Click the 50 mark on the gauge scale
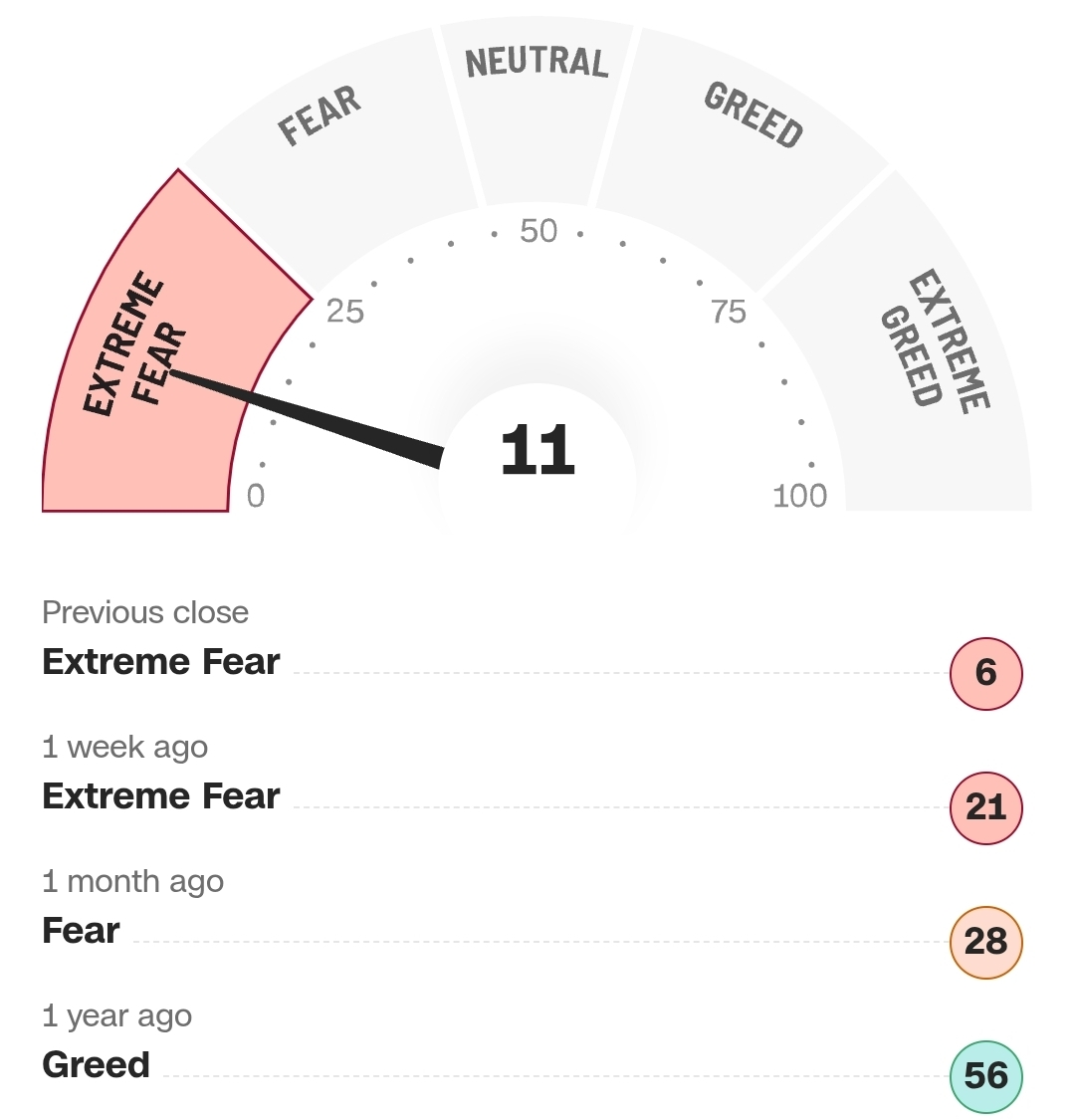Image resolution: width=1074 pixels, height=1120 pixels. click(x=538, y=232)
